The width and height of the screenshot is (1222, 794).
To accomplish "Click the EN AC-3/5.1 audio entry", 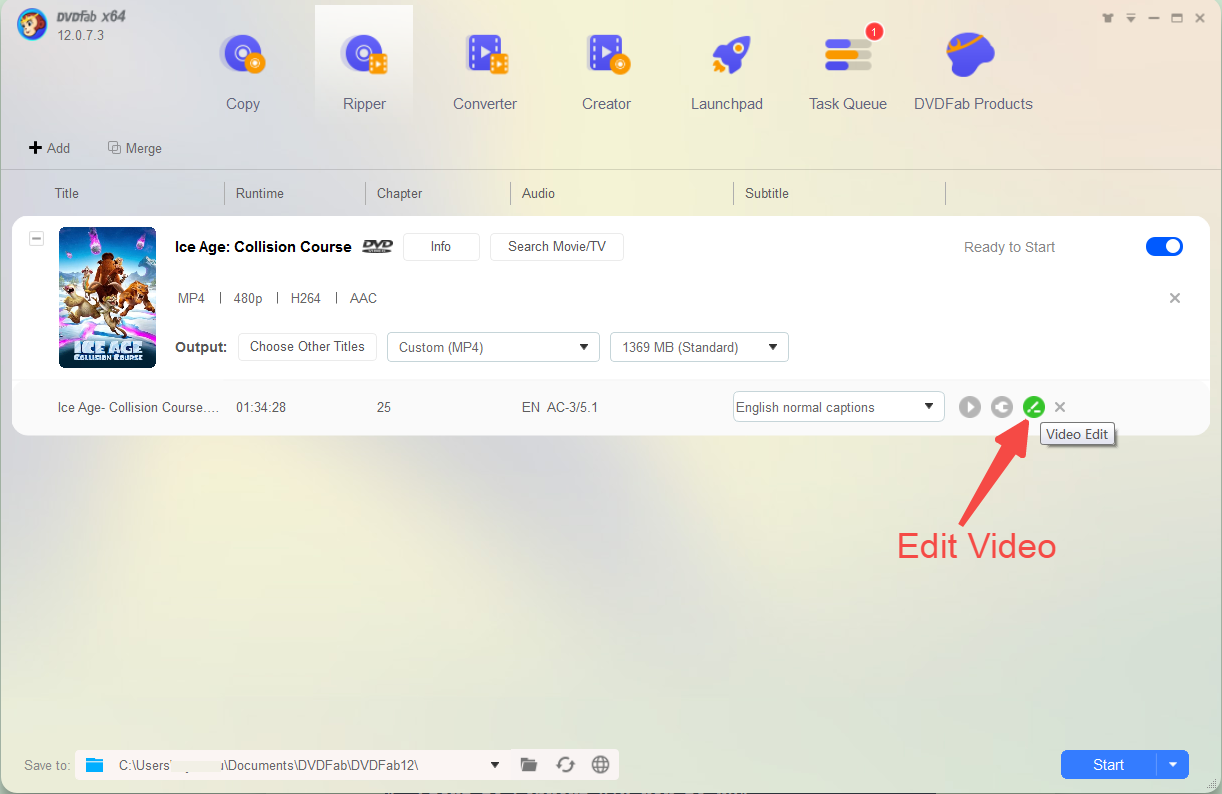I will point(560,407).
